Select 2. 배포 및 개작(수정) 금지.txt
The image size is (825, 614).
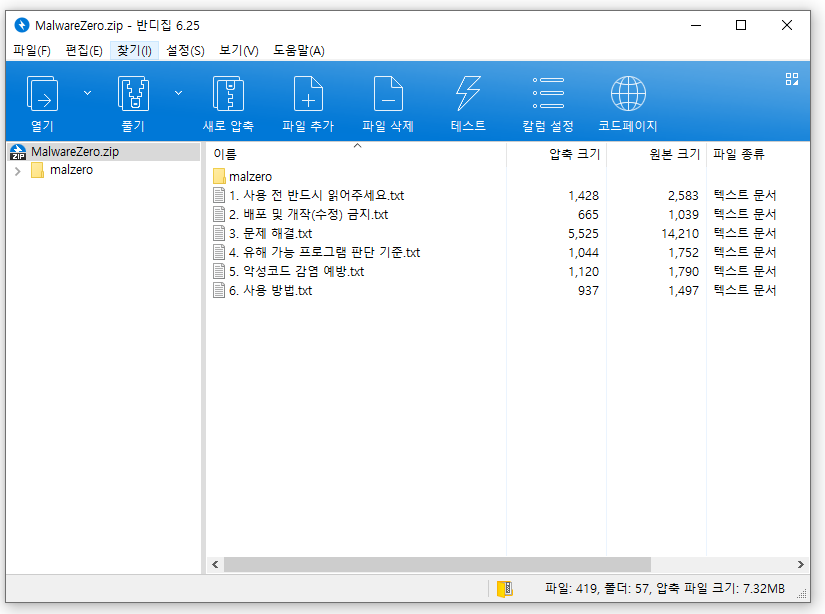308,215
